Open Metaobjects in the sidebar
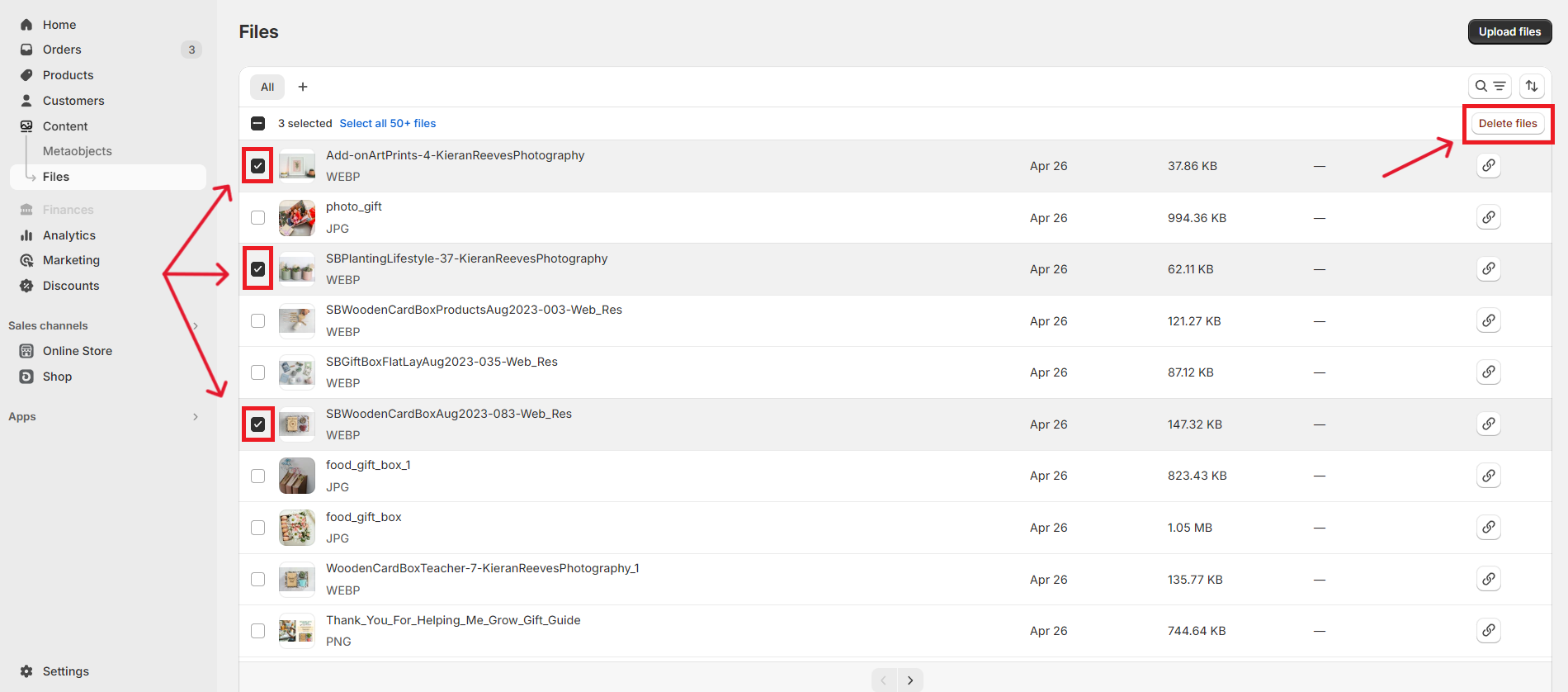The image size is (1568, 692). (x=77, y=151)
